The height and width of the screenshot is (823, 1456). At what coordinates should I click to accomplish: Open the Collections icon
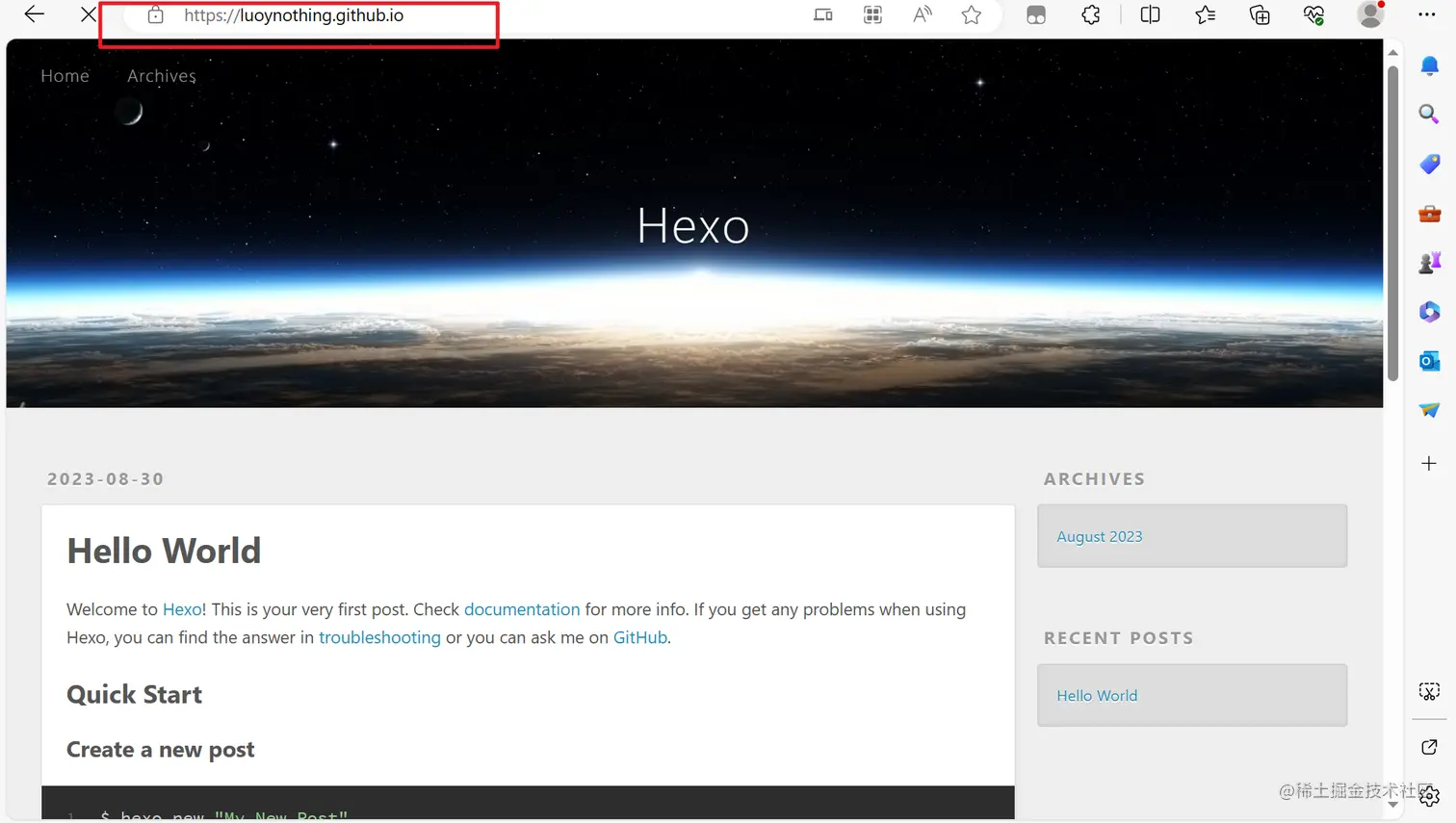point(1260,14)
